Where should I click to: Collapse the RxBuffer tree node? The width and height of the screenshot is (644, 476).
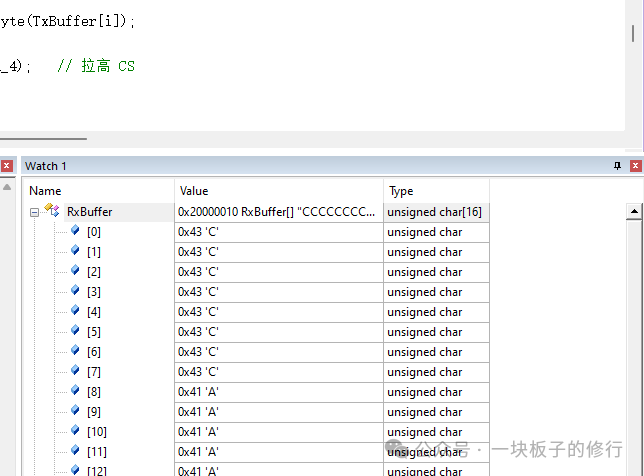click(x=34, y=212)
